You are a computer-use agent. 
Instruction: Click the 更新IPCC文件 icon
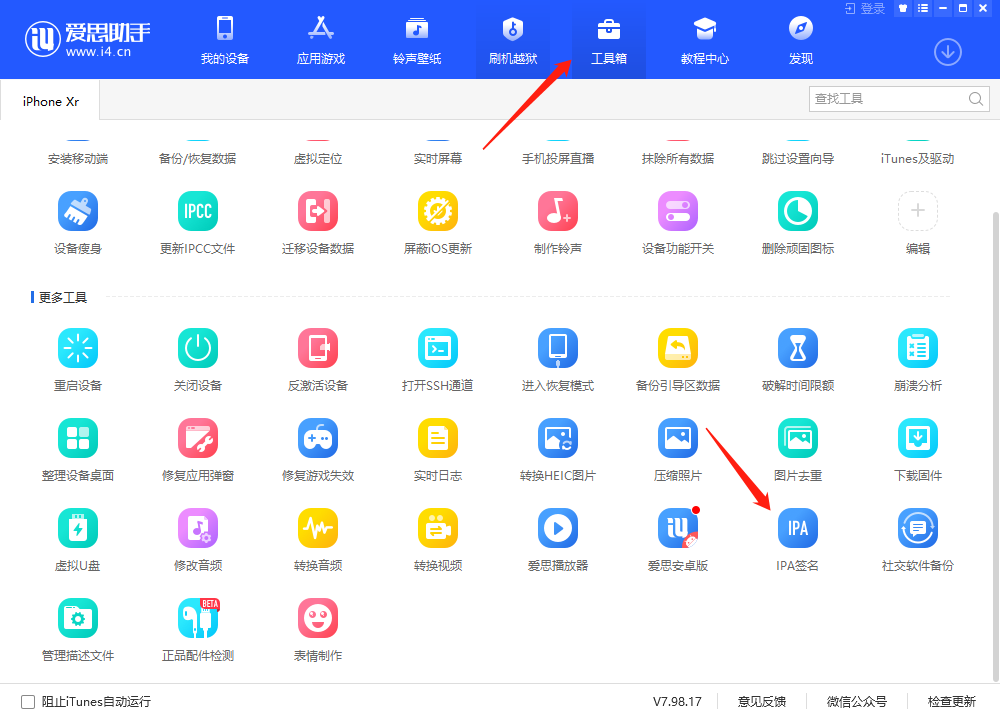[x=198, y=211]
